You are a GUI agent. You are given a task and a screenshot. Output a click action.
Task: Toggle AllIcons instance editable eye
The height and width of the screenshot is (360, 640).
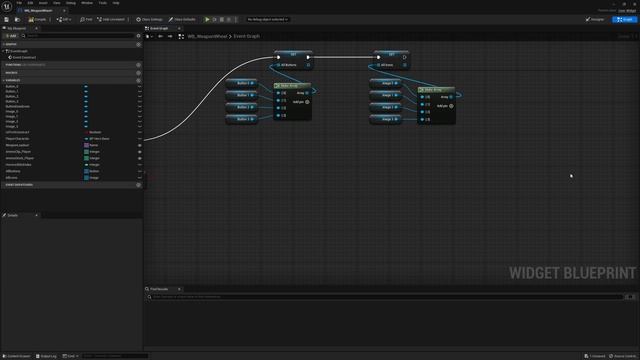140,178
